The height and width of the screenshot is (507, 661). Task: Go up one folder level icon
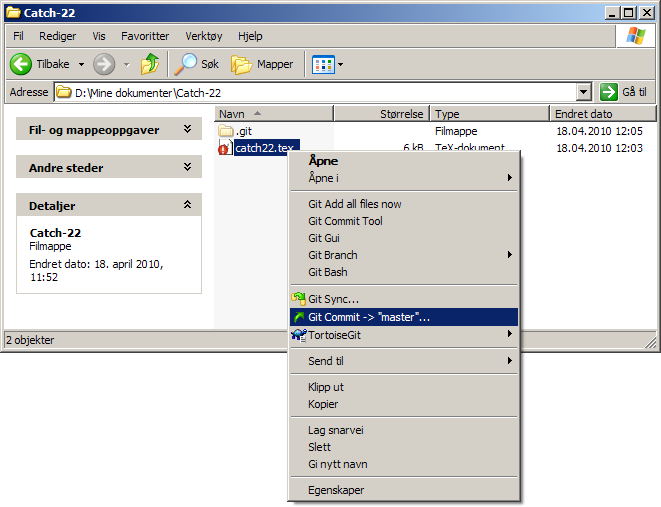(150, 64)
